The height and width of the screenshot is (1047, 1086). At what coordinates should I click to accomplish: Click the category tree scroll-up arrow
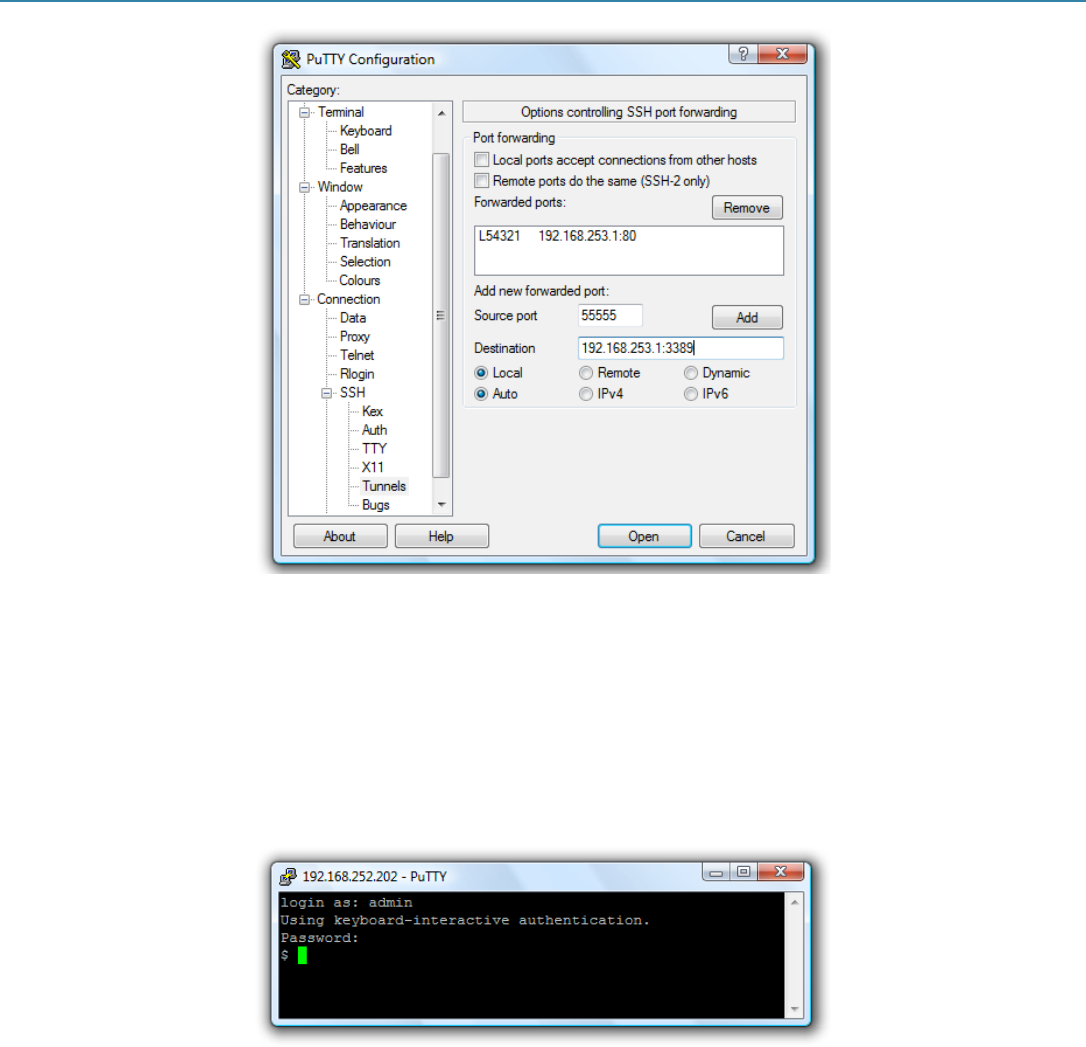point(441,113)
